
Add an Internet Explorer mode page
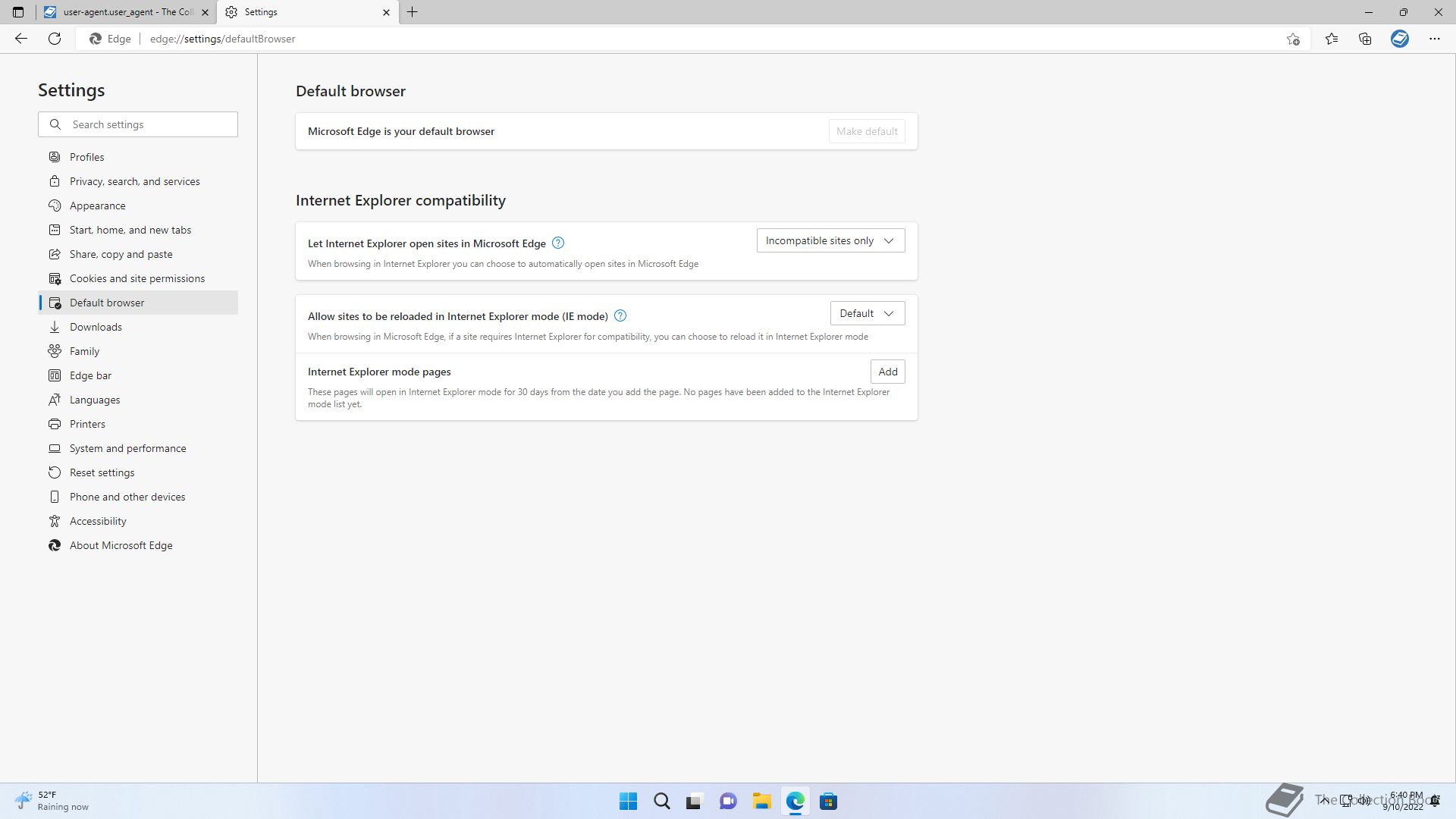888,372
